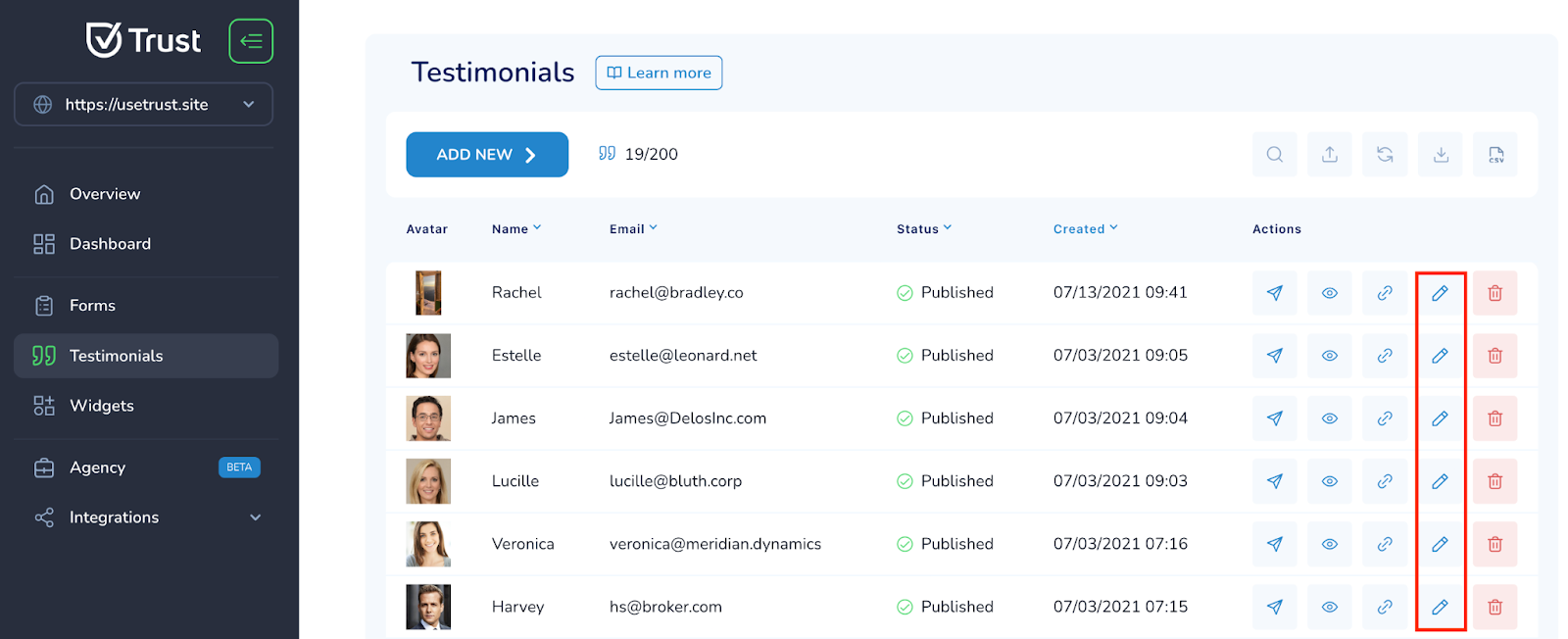Edit Estelle's testimonial
Viewport: 1568px width, 639px height.
point(1440,356)
